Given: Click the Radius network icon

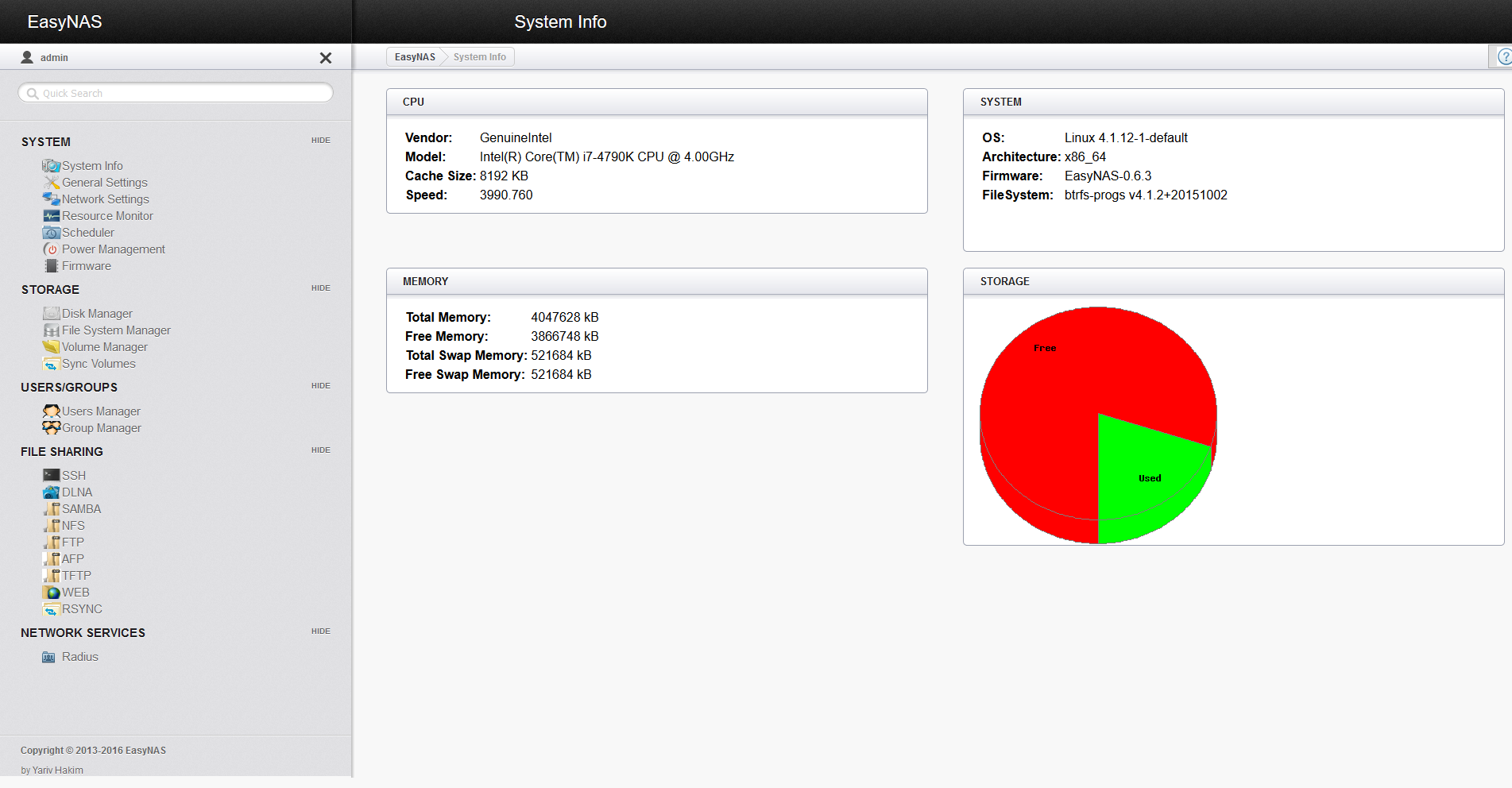Looking at the screenshot, I should (x=49, y=657).
